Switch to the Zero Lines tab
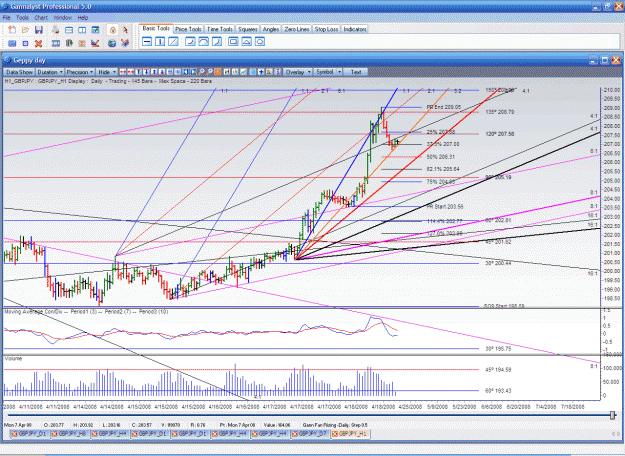The width and height of the screenshot is (625, 456). pyautogui.click(x=297, y=29)
